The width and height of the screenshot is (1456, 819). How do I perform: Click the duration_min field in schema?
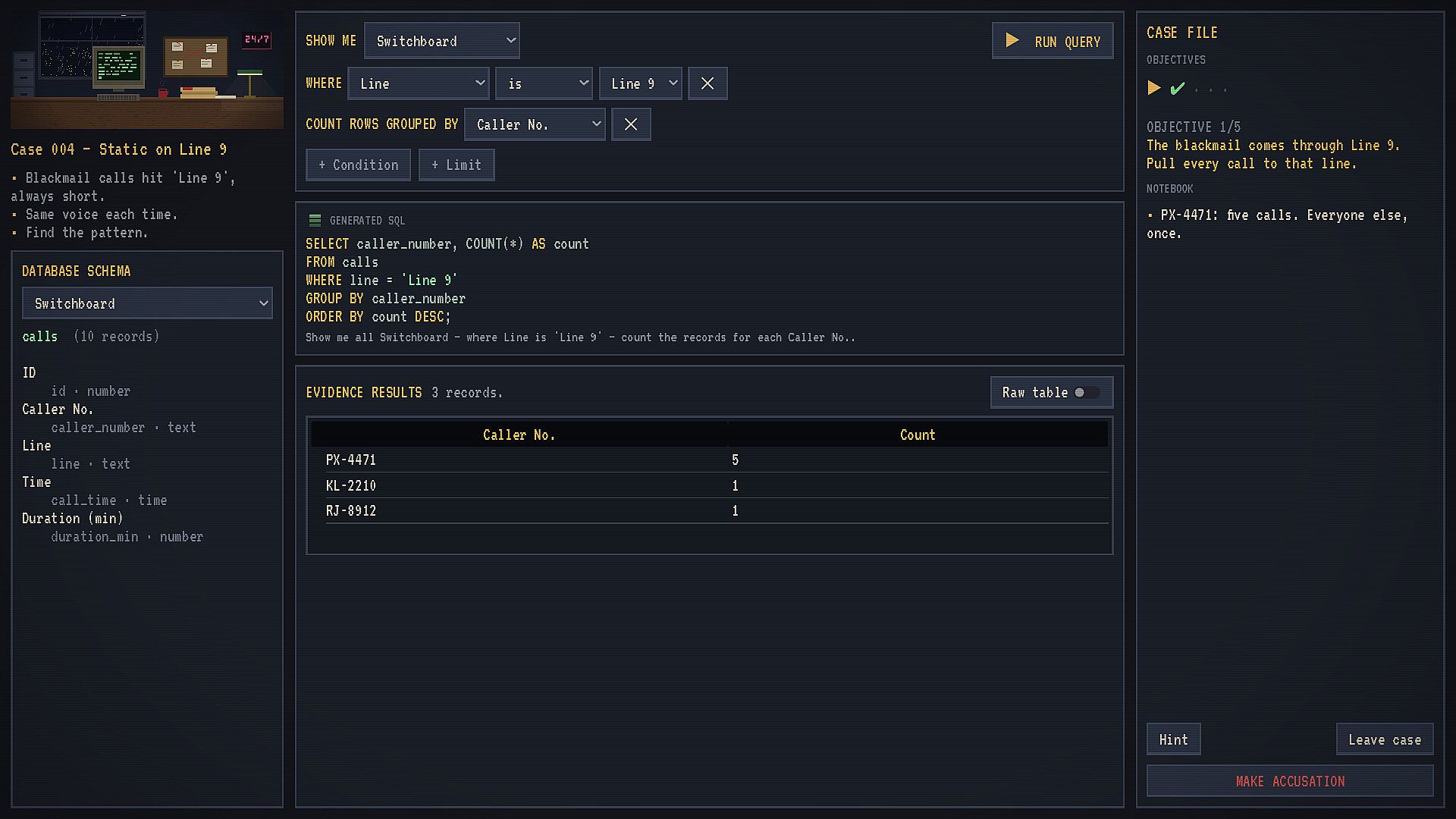127,536
